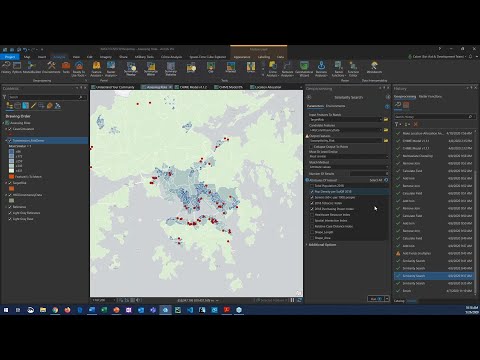This screenshot has height=360, width=480.
Task: Switch Contents to List By Drawing Order
Action: pos(10,106)
